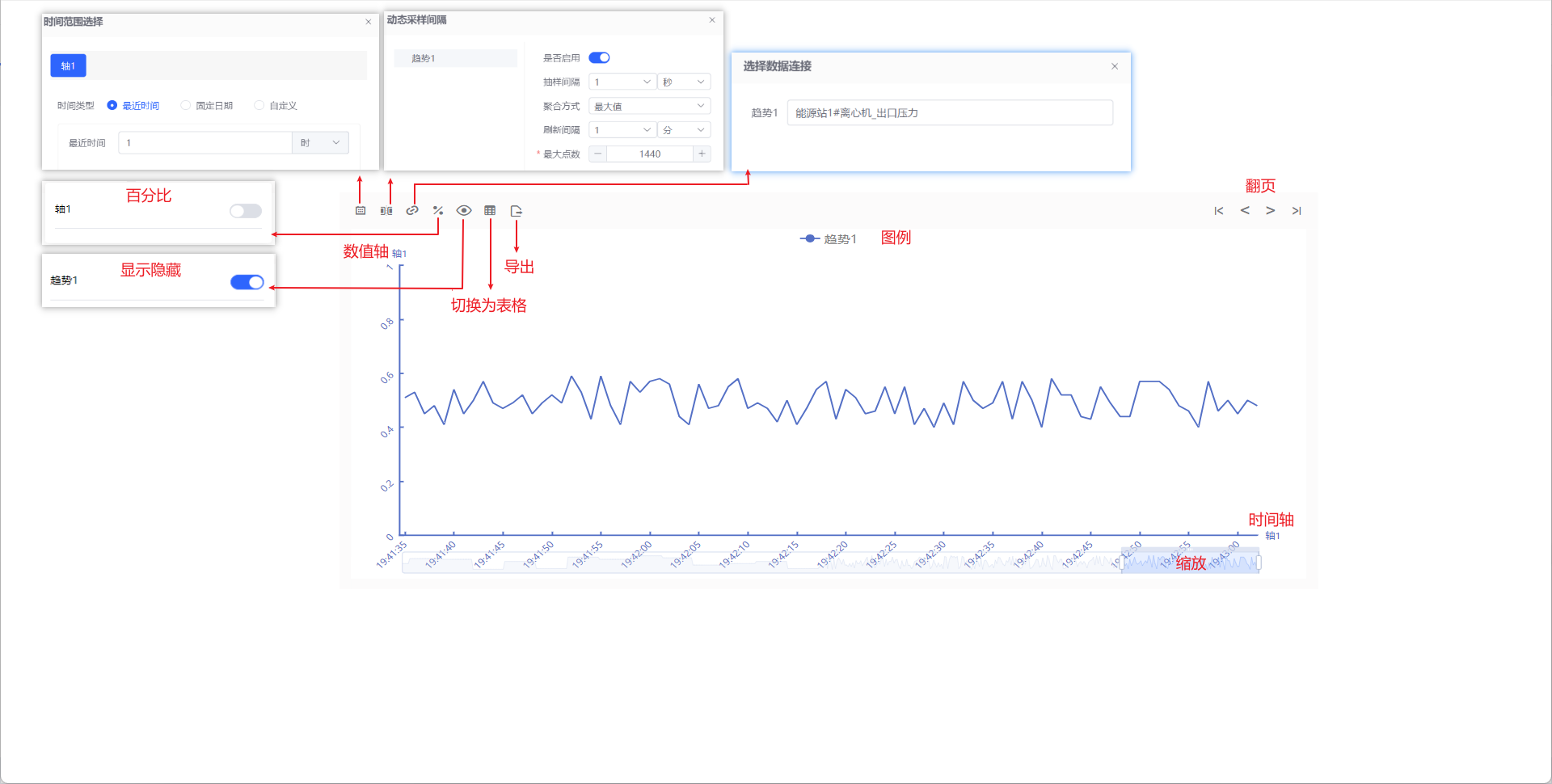
Task: Open data connection via link icon
Action: pyautogui.click(x=412, y=211)
